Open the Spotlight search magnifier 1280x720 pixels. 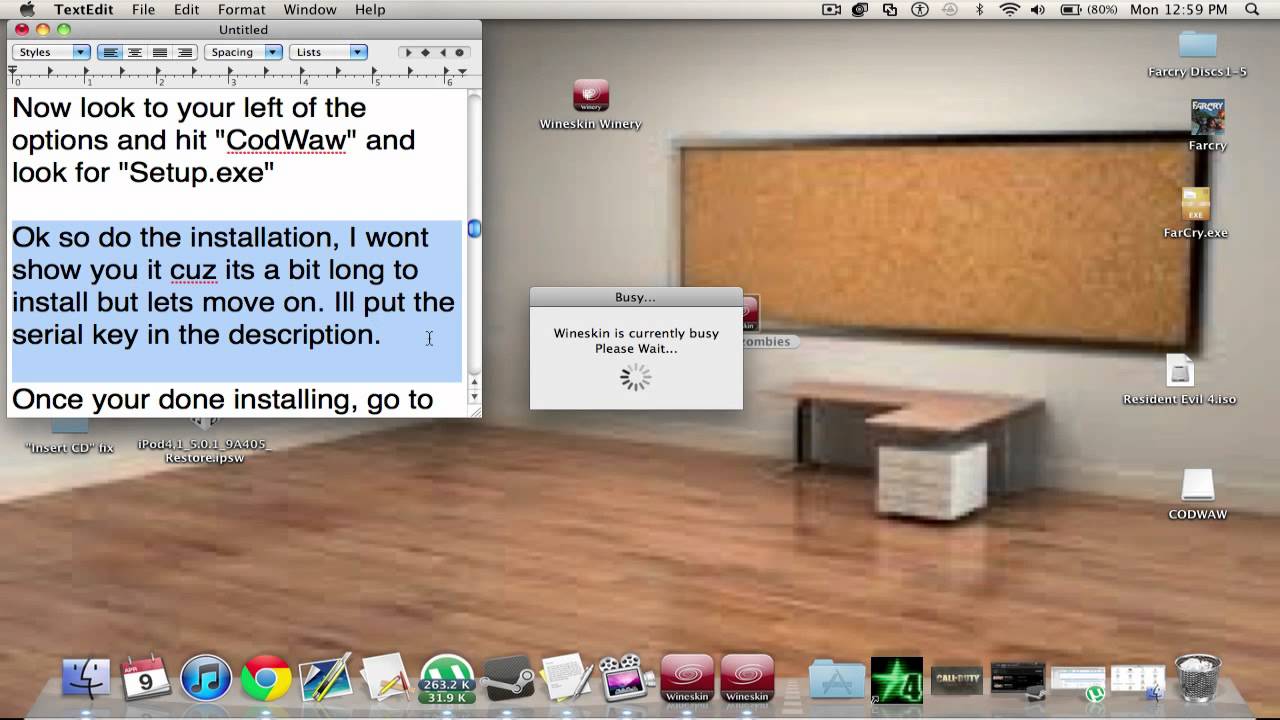coord(1253,9)
